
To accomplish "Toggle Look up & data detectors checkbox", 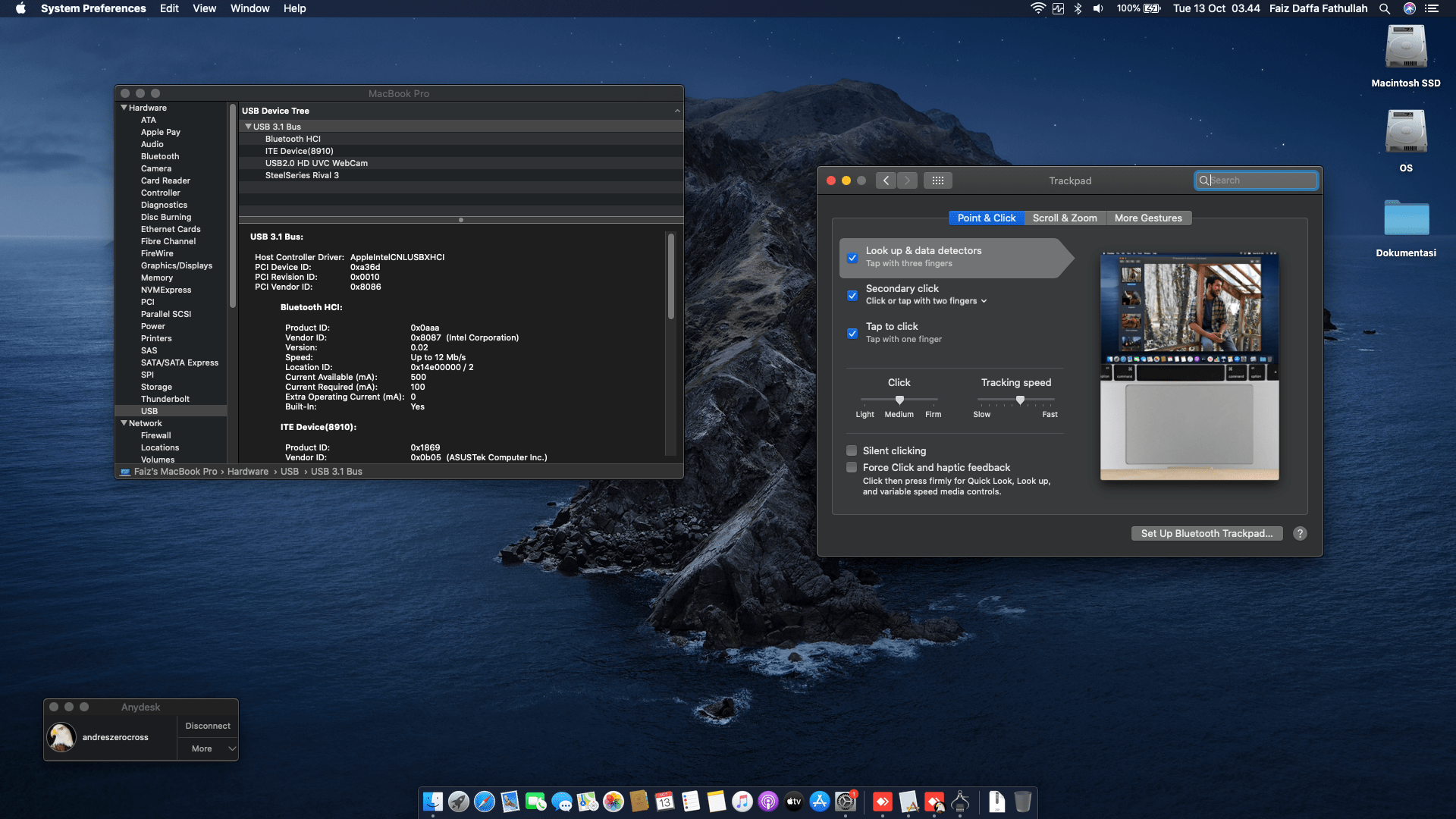I will [852, 258].
